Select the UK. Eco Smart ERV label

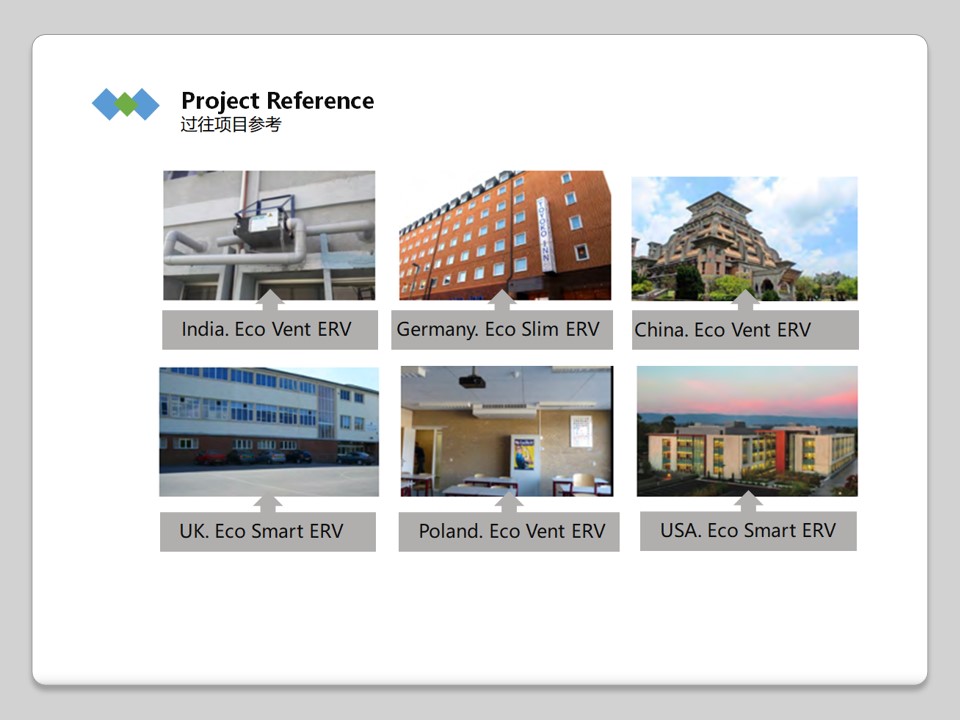tap(268, 532)
